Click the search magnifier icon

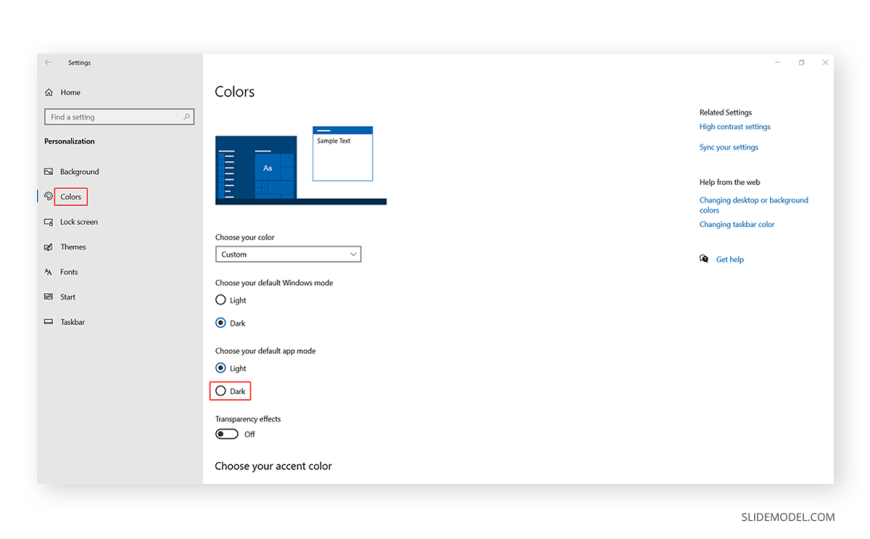pos(186,117)
